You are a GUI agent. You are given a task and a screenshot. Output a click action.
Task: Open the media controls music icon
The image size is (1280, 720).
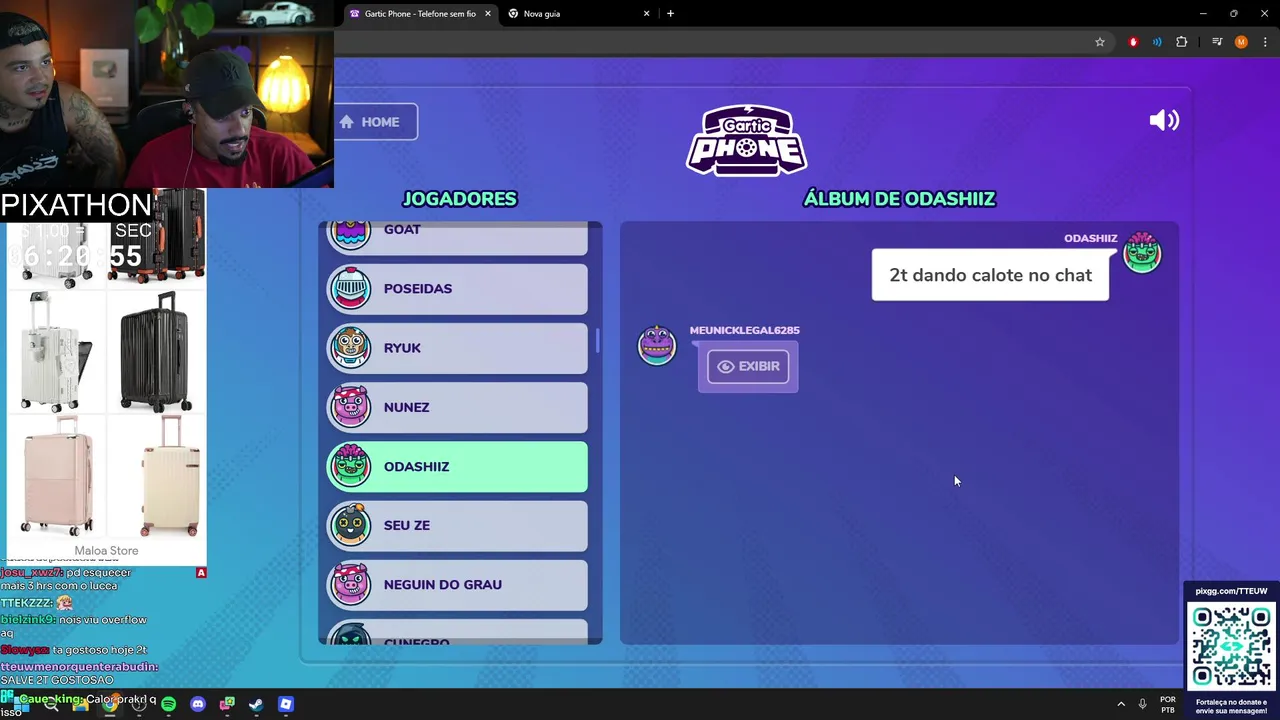click(1217, 42)
